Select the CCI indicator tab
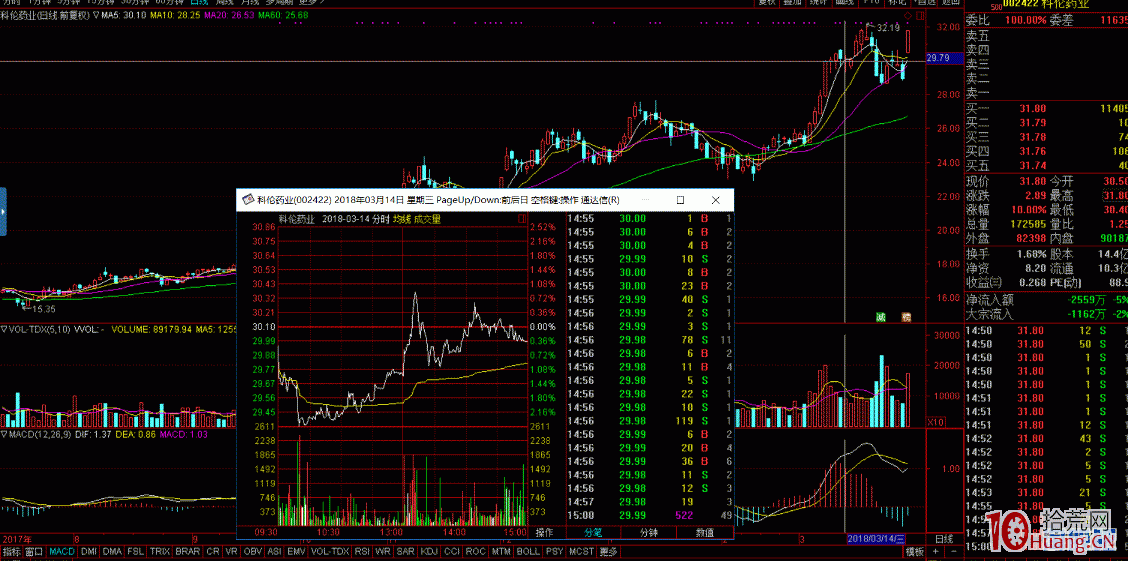Image resolution: width=1128 pixels, height=561 pixels. [x=452, y=552]
